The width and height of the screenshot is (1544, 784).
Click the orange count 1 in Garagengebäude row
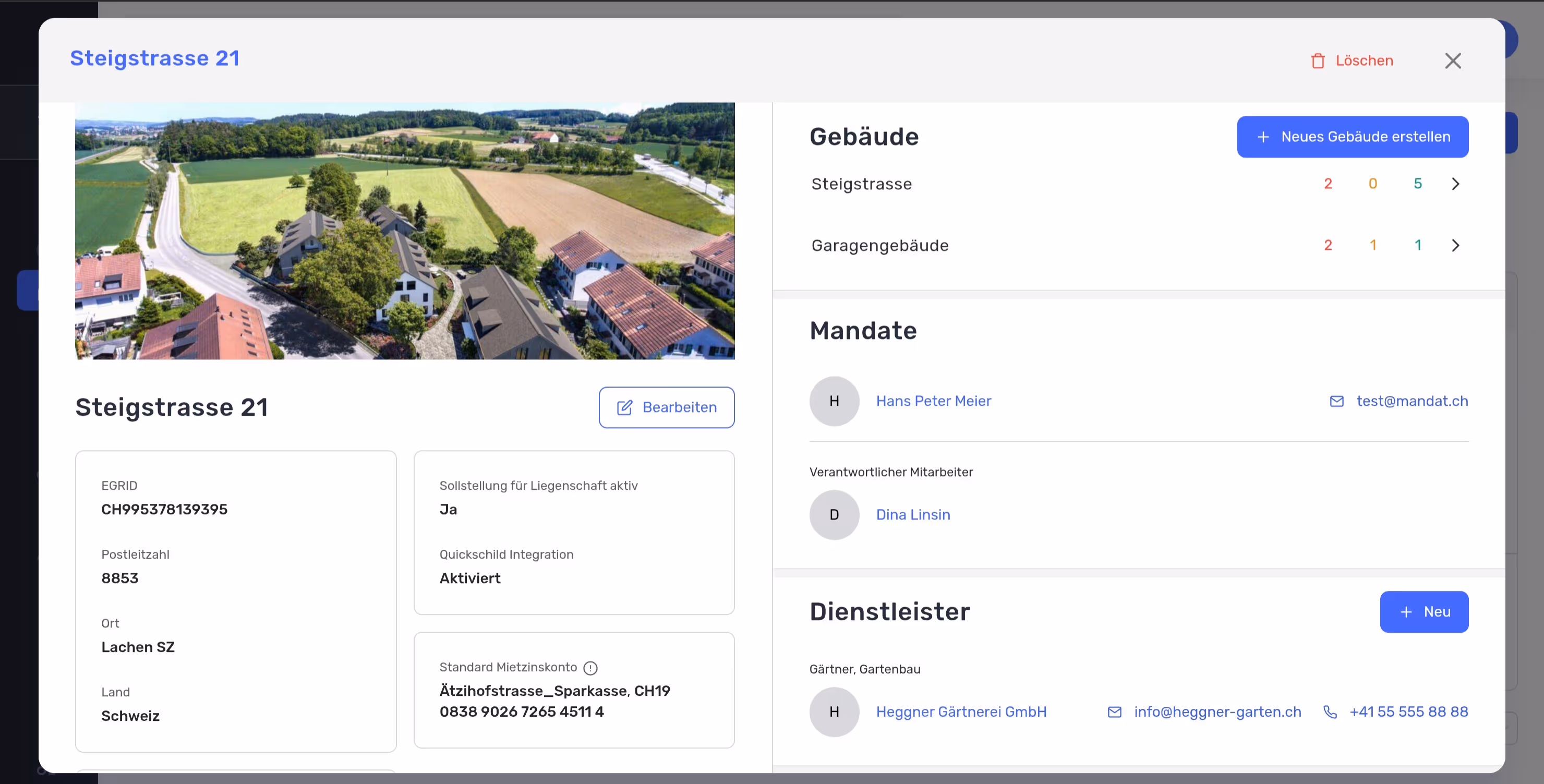[x=1372, y=245]
